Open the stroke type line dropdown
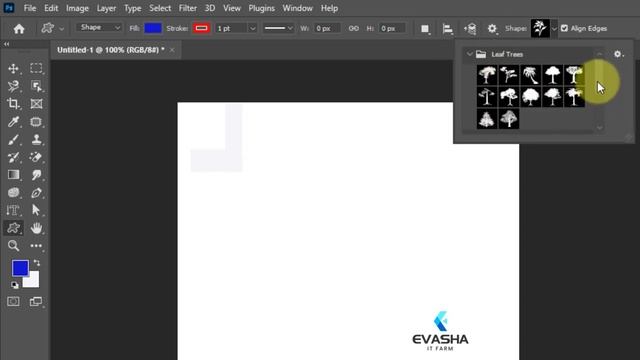640x360 pixels. pyautogui.click(x=278, y=28)
